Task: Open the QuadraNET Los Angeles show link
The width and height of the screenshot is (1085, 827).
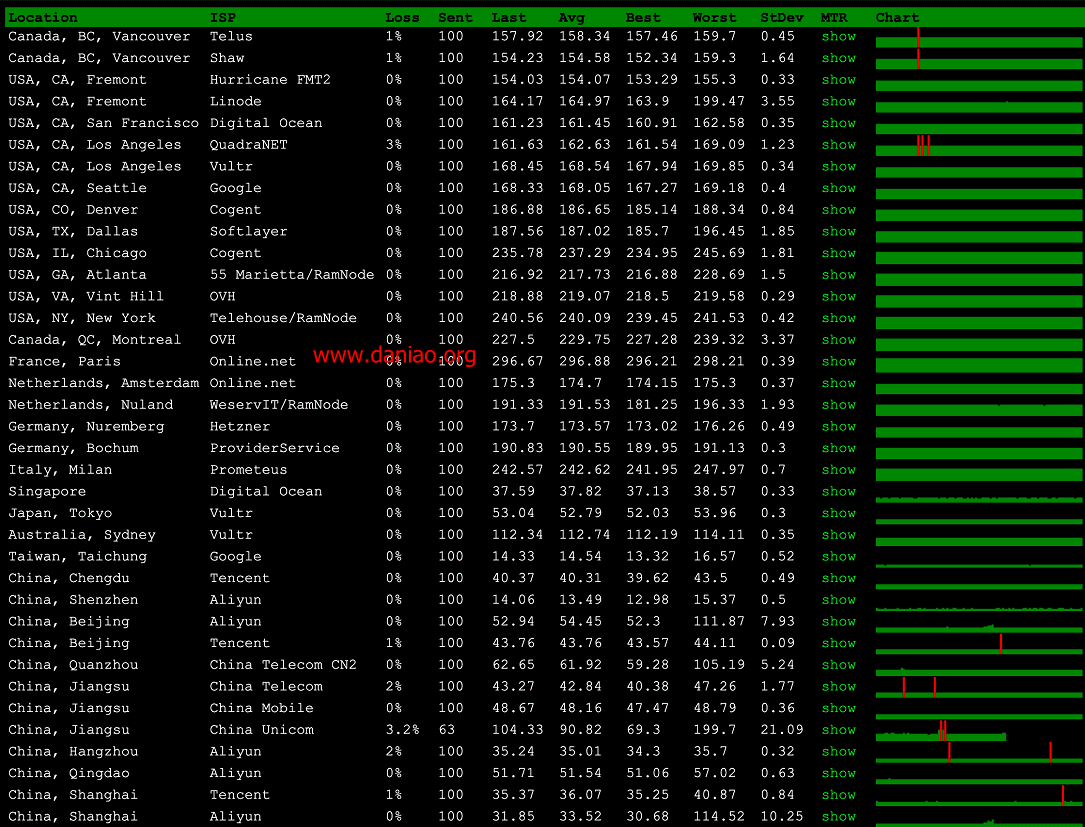Action: pos(839,145)
